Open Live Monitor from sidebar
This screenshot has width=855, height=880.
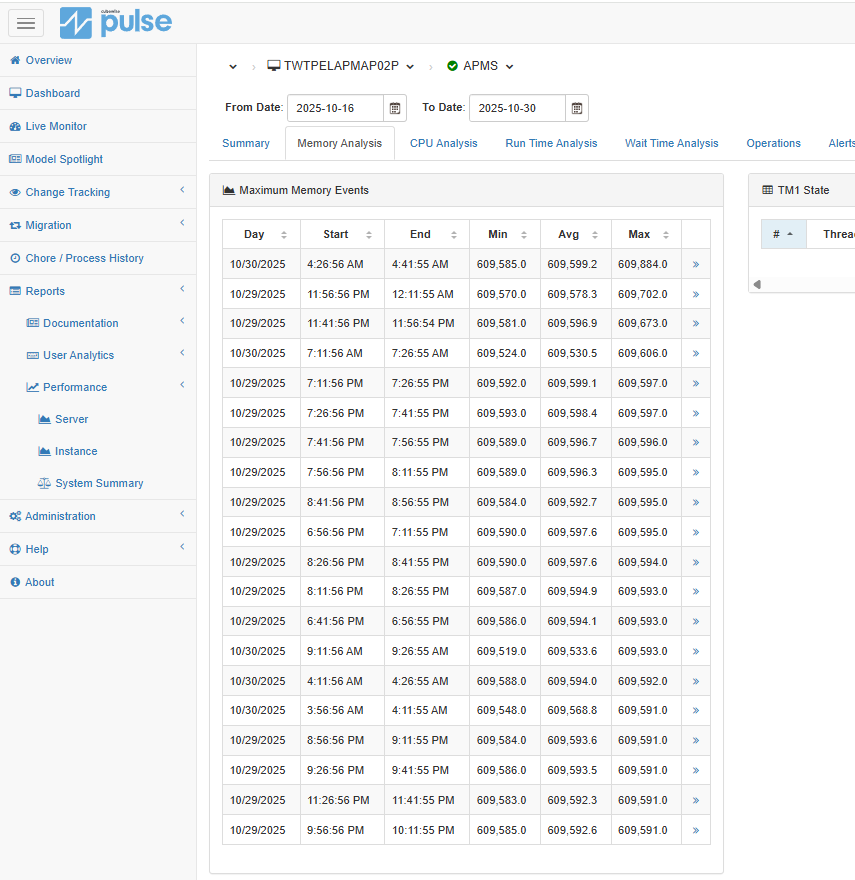56,126
